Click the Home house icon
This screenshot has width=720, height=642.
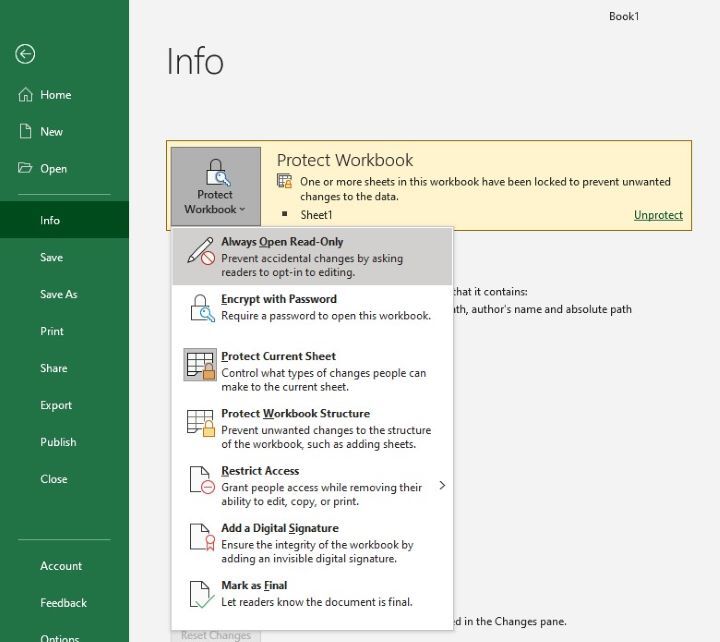tap(25, 94)
